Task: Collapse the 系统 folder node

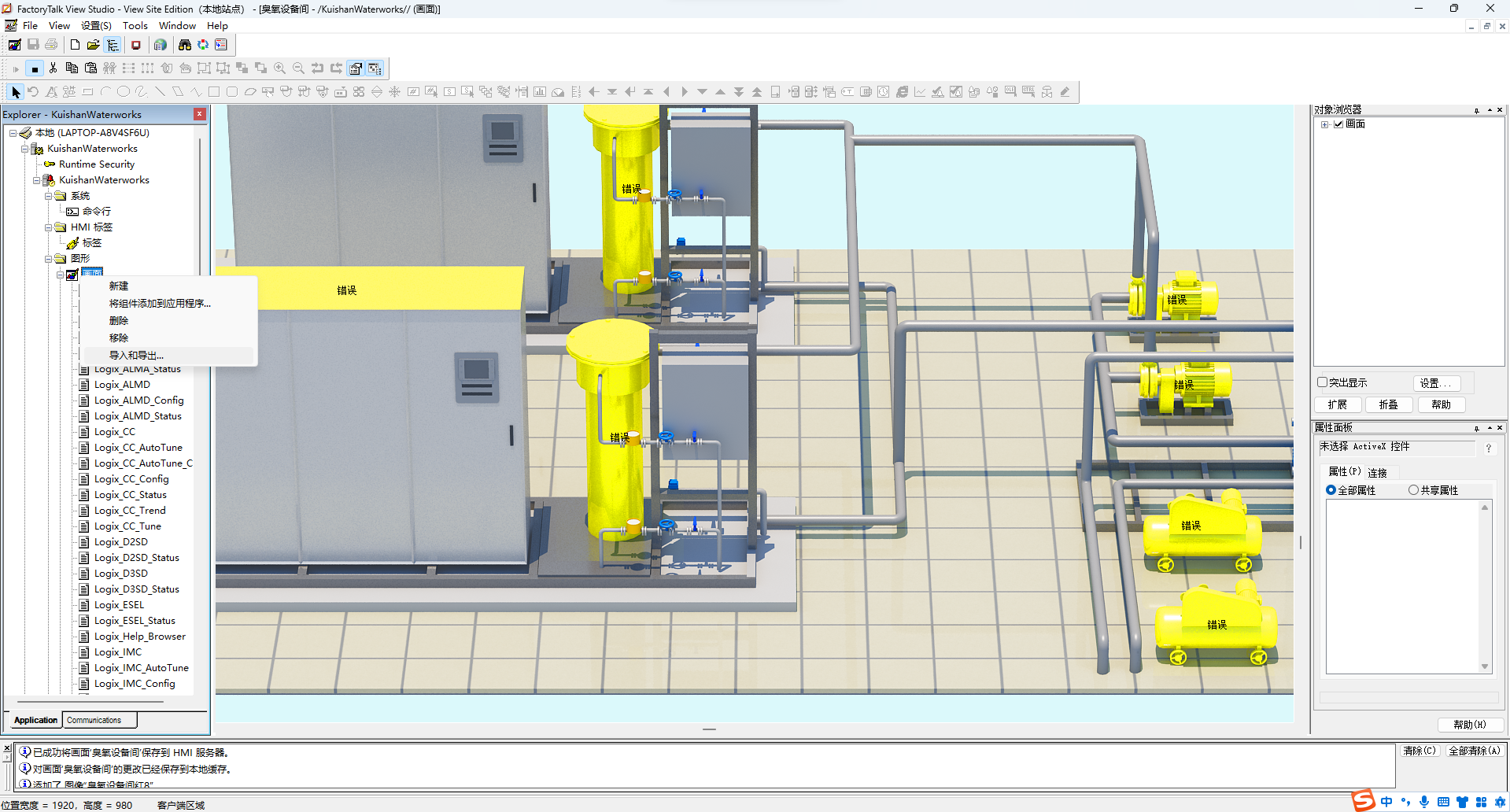Action: tap(48, 196)
